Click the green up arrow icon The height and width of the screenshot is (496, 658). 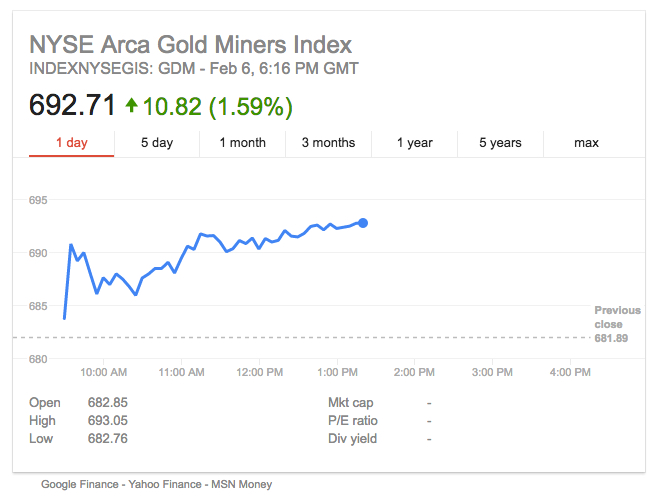pyautogui.click(x=131, y=104)
